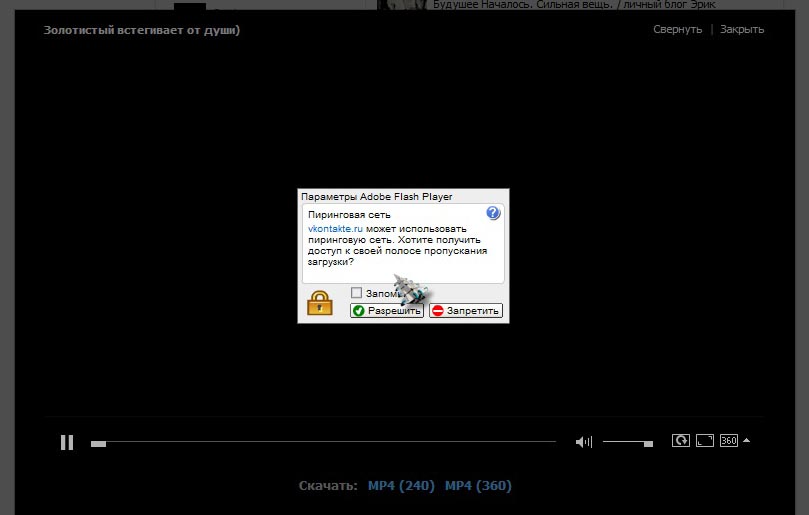Click Свернуть to minimize the player
The width and height of the screenshot is (809, 515).
pos(677,30)
